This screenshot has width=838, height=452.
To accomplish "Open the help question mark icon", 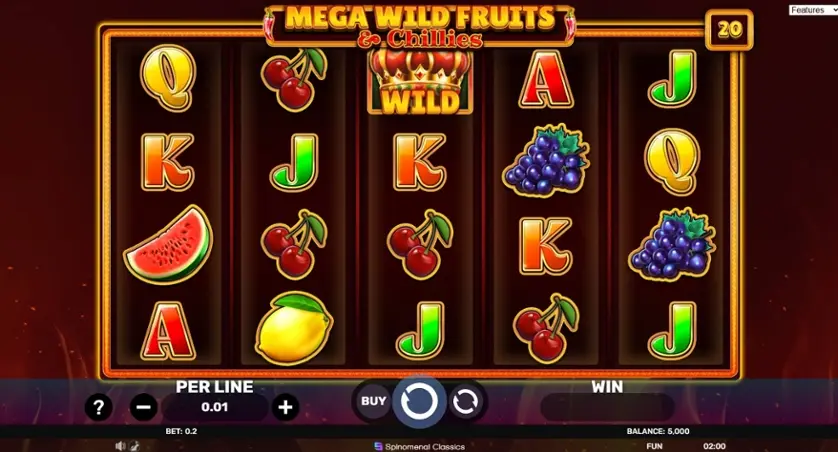I will pos(98,408).
